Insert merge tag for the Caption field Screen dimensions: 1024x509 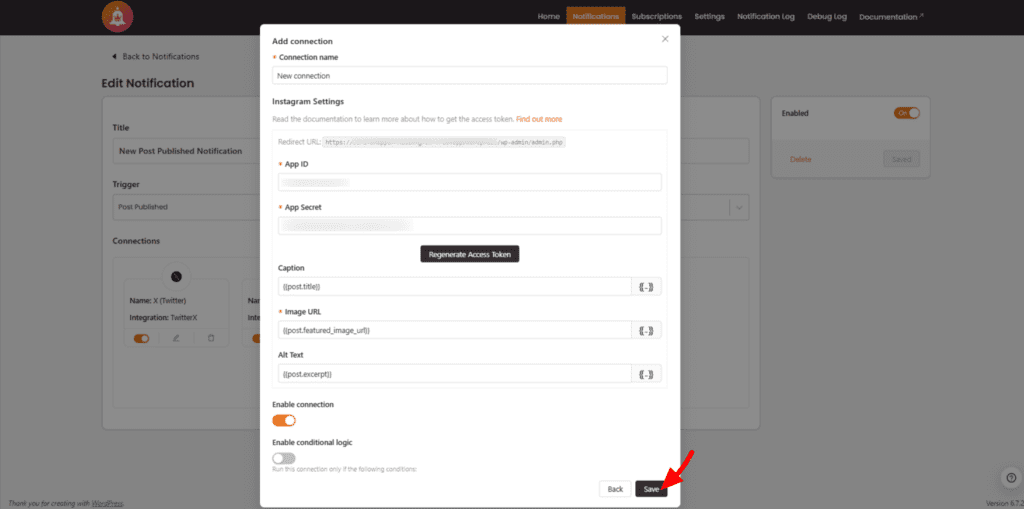click(x=646, y=287)
